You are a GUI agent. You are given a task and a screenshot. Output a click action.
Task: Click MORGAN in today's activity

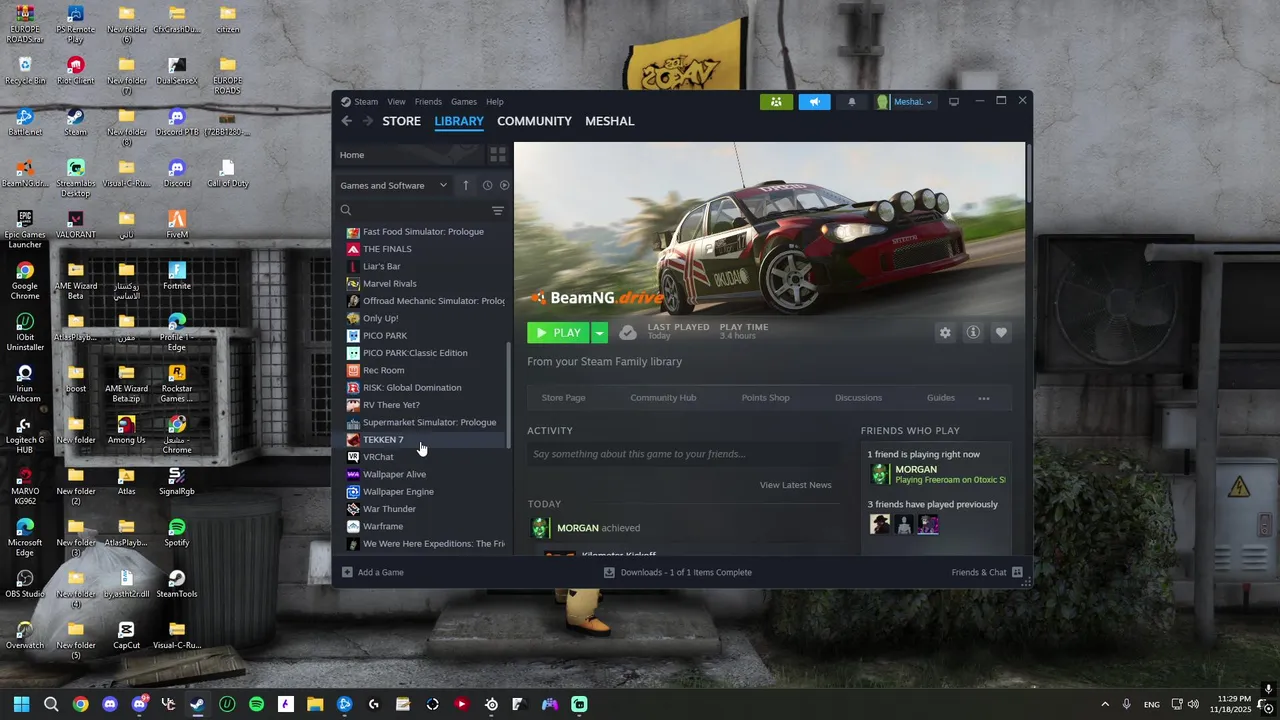coord(578,528)
